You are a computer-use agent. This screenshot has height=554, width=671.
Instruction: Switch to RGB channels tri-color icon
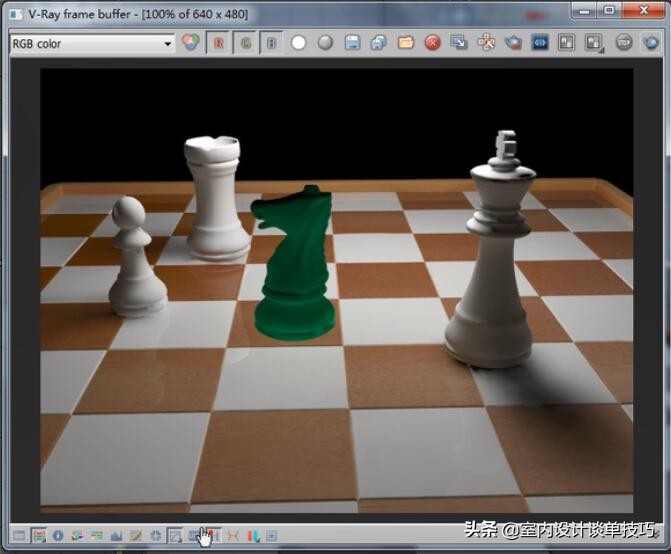click(x=191, y=42)
